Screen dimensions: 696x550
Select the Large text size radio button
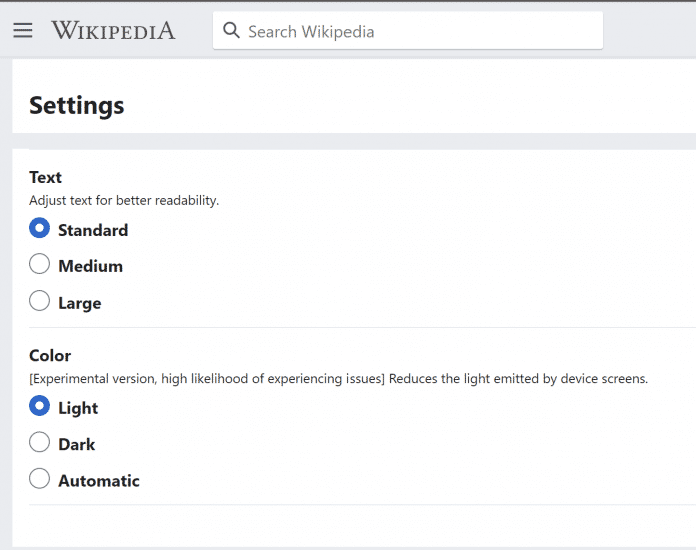point(40,300)
